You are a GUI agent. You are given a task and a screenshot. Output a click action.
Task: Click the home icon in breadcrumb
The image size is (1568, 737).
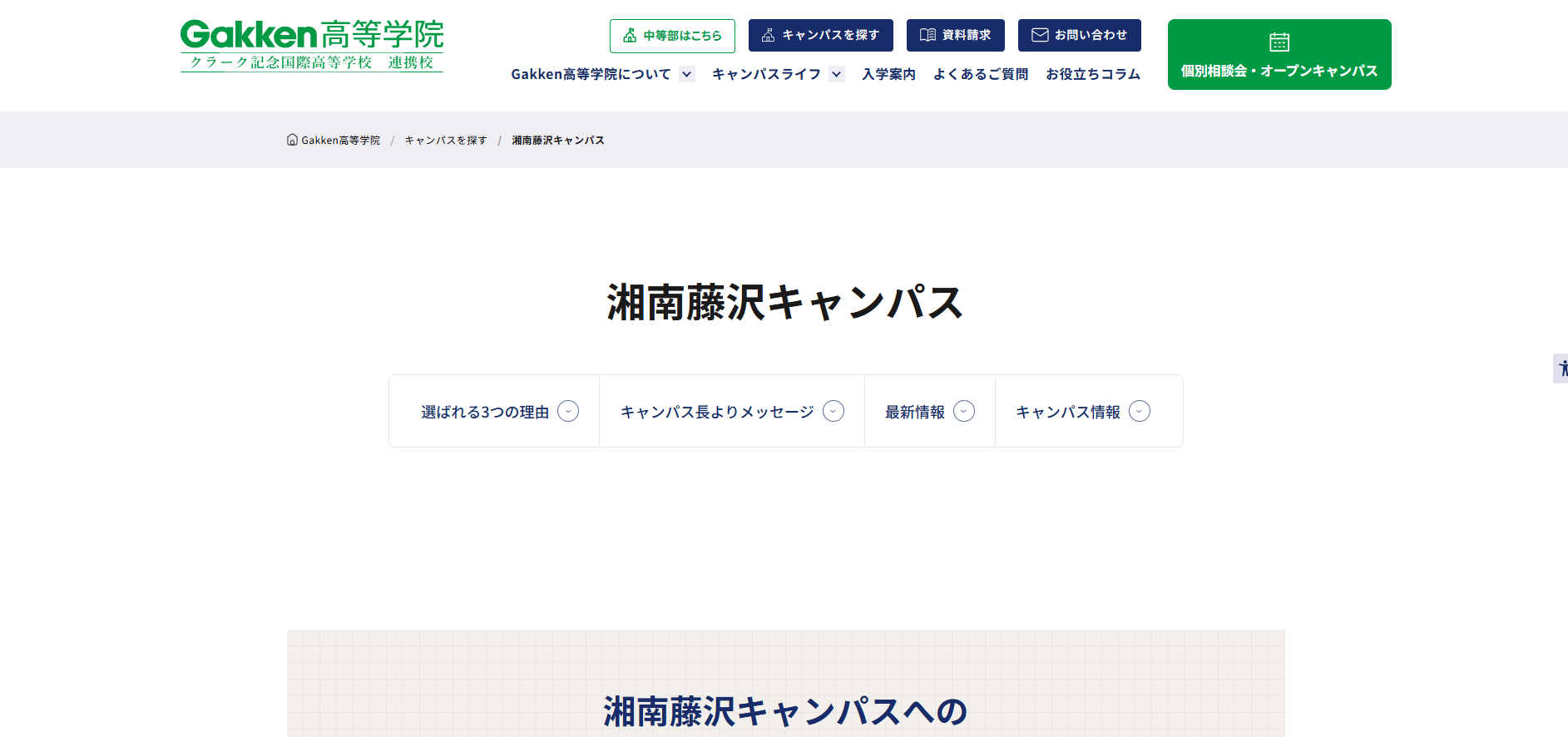coord(292,140)
